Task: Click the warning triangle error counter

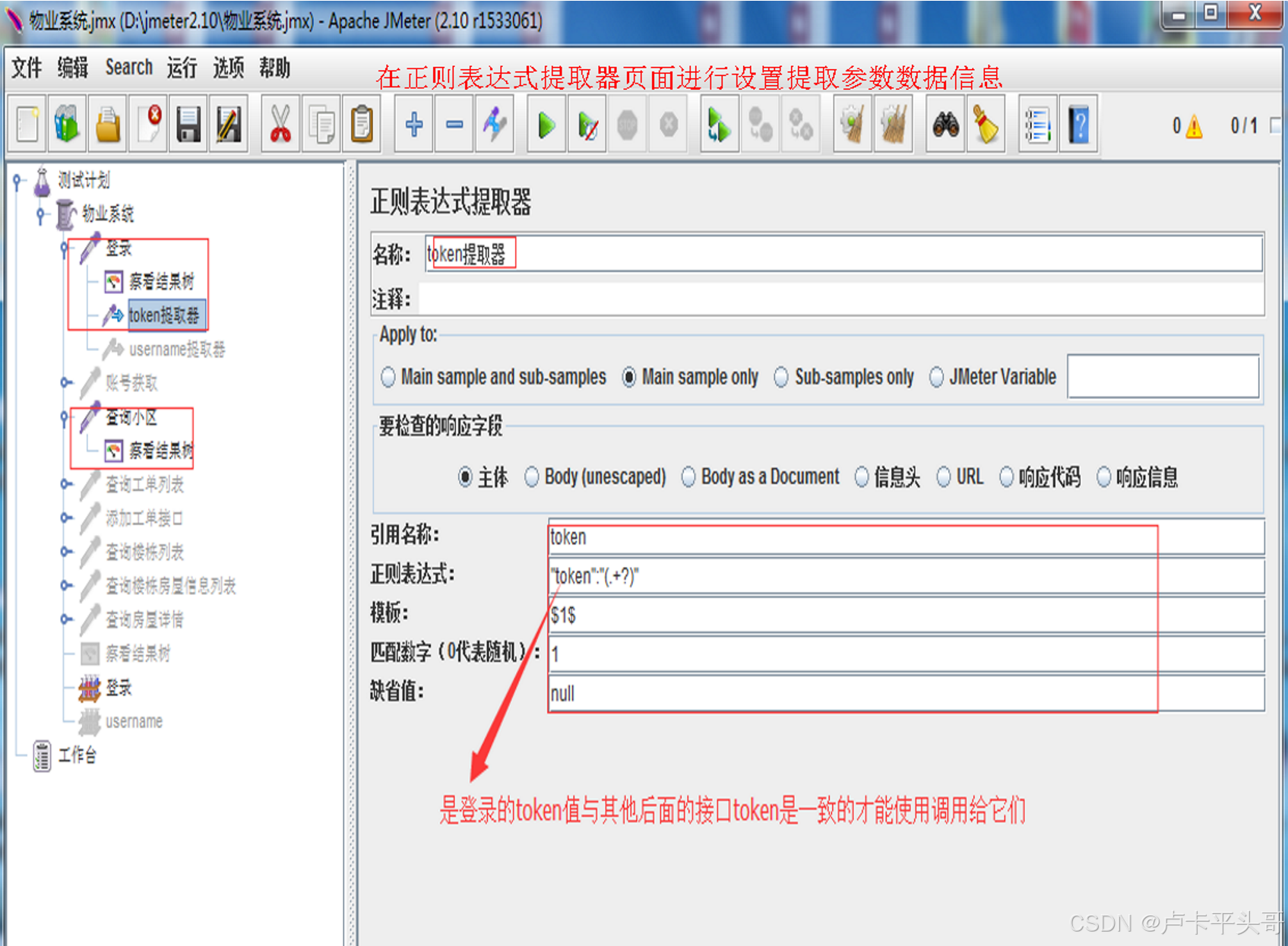Action: (x=1194, y=126)
